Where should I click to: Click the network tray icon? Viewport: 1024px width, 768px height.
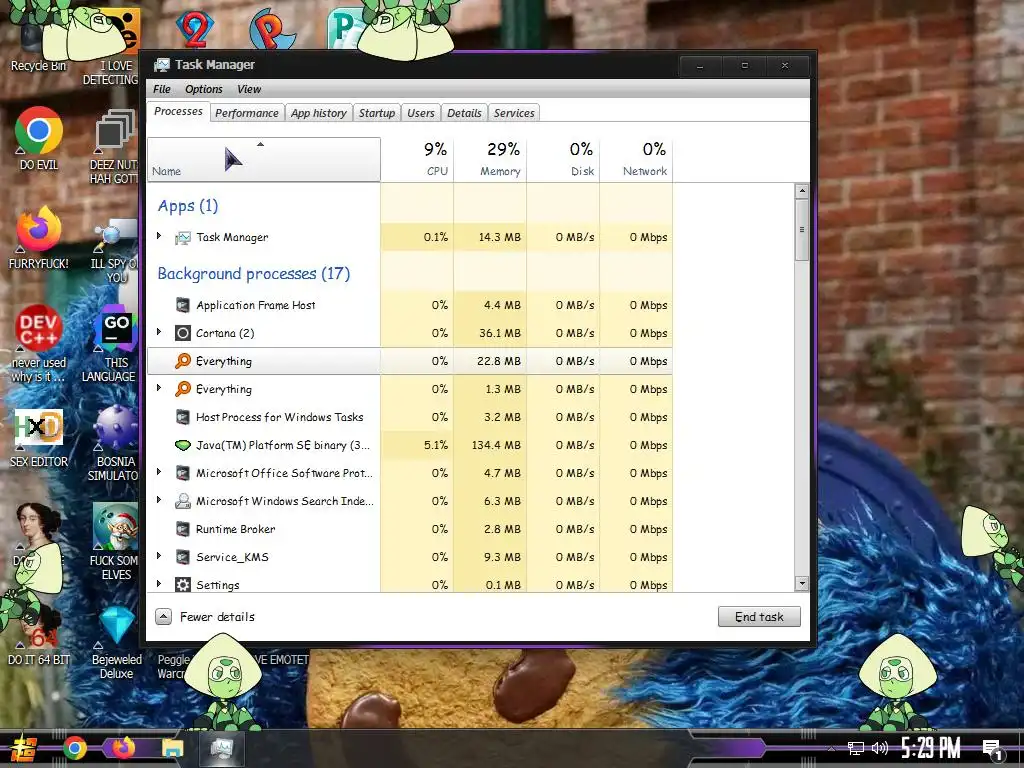[856, 748]
